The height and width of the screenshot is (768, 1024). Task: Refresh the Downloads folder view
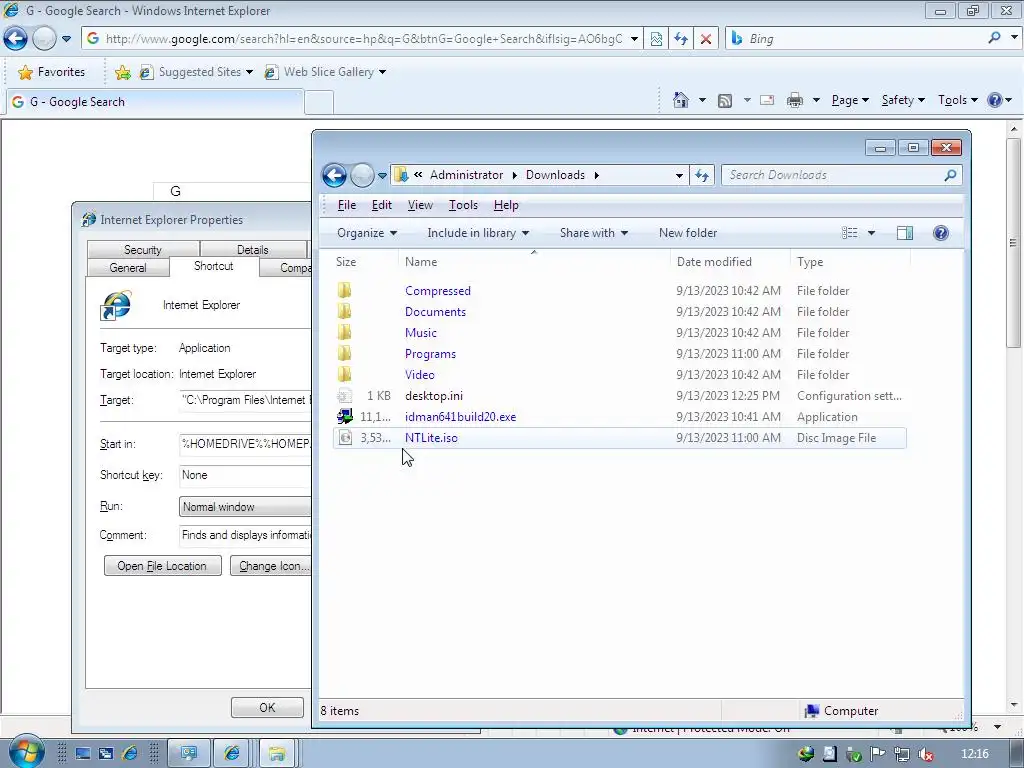[702, 175]
